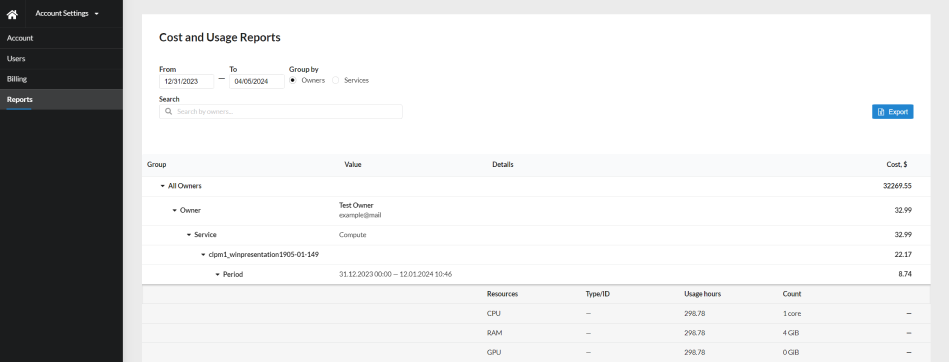This screenshot has height=362, width=949.
Task: Select the 1 core count value
Action: tap(793, 314)
